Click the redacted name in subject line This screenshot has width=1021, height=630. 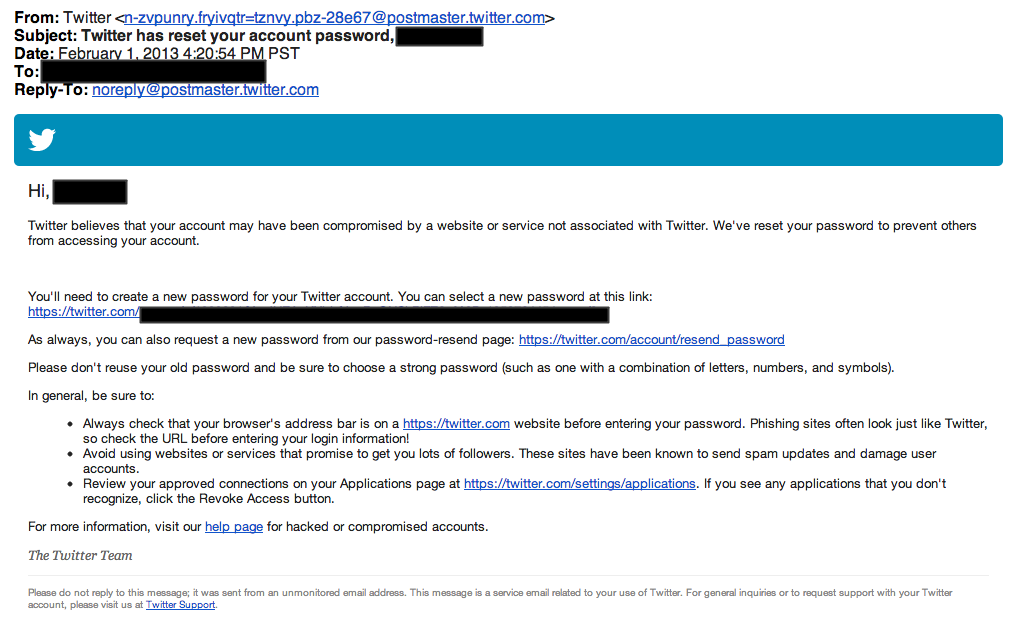click(x=439, y=37)
